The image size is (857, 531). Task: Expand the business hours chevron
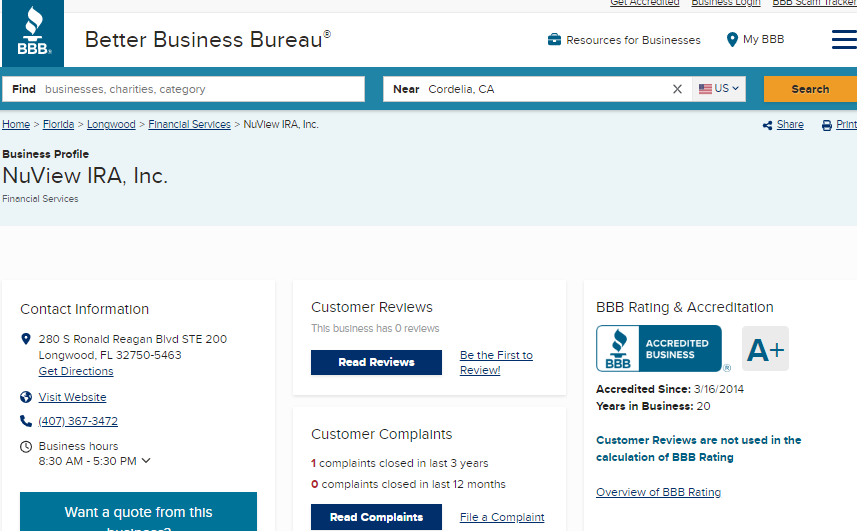(146, 461)
